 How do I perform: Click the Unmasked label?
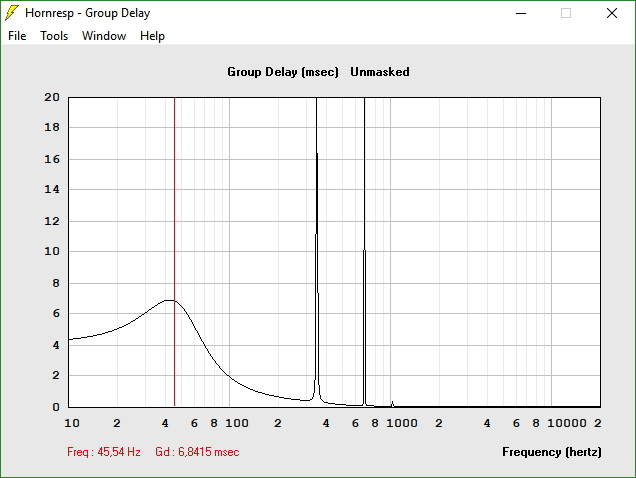point(380,72)
